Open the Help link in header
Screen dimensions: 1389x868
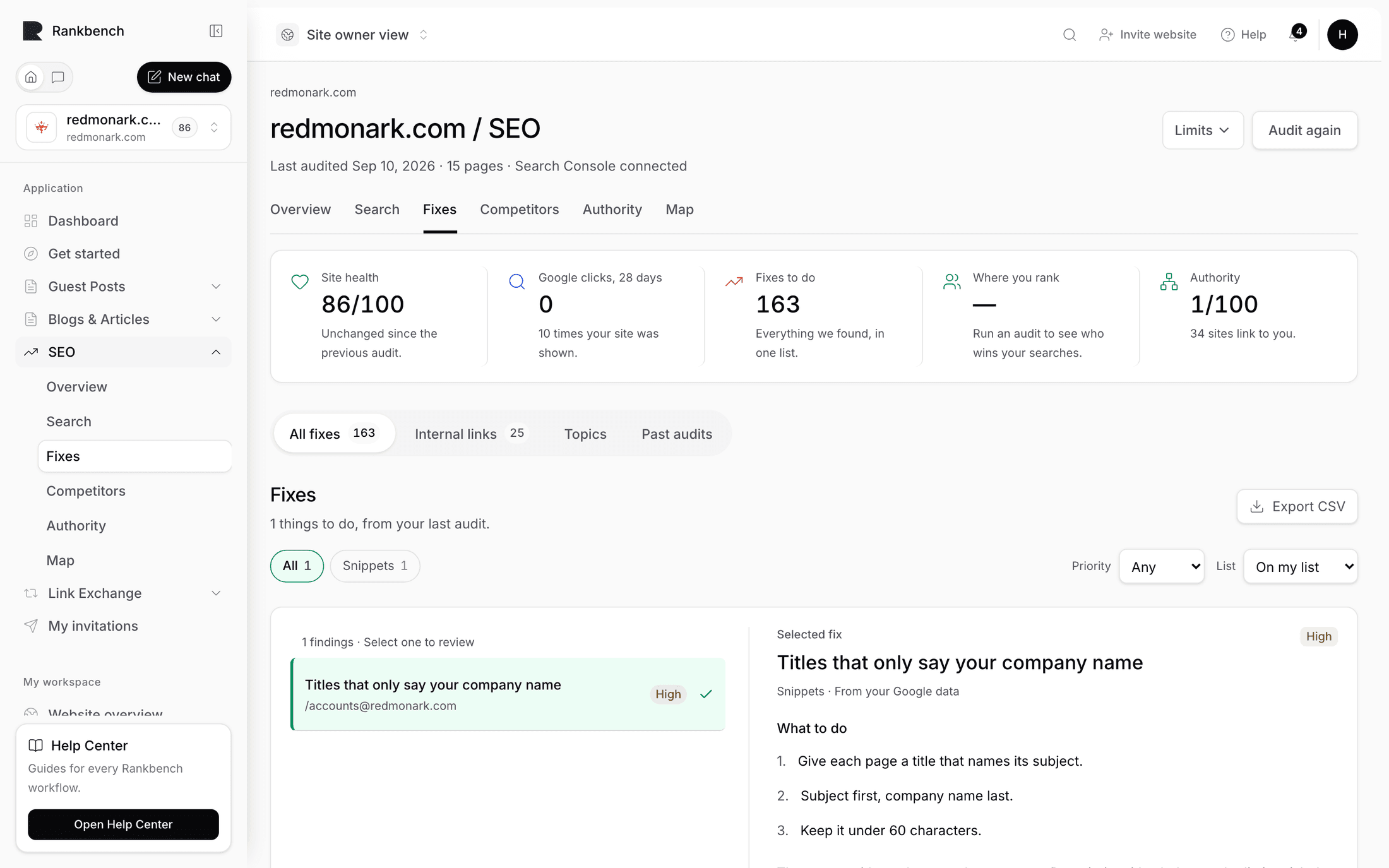point(1243,35)
